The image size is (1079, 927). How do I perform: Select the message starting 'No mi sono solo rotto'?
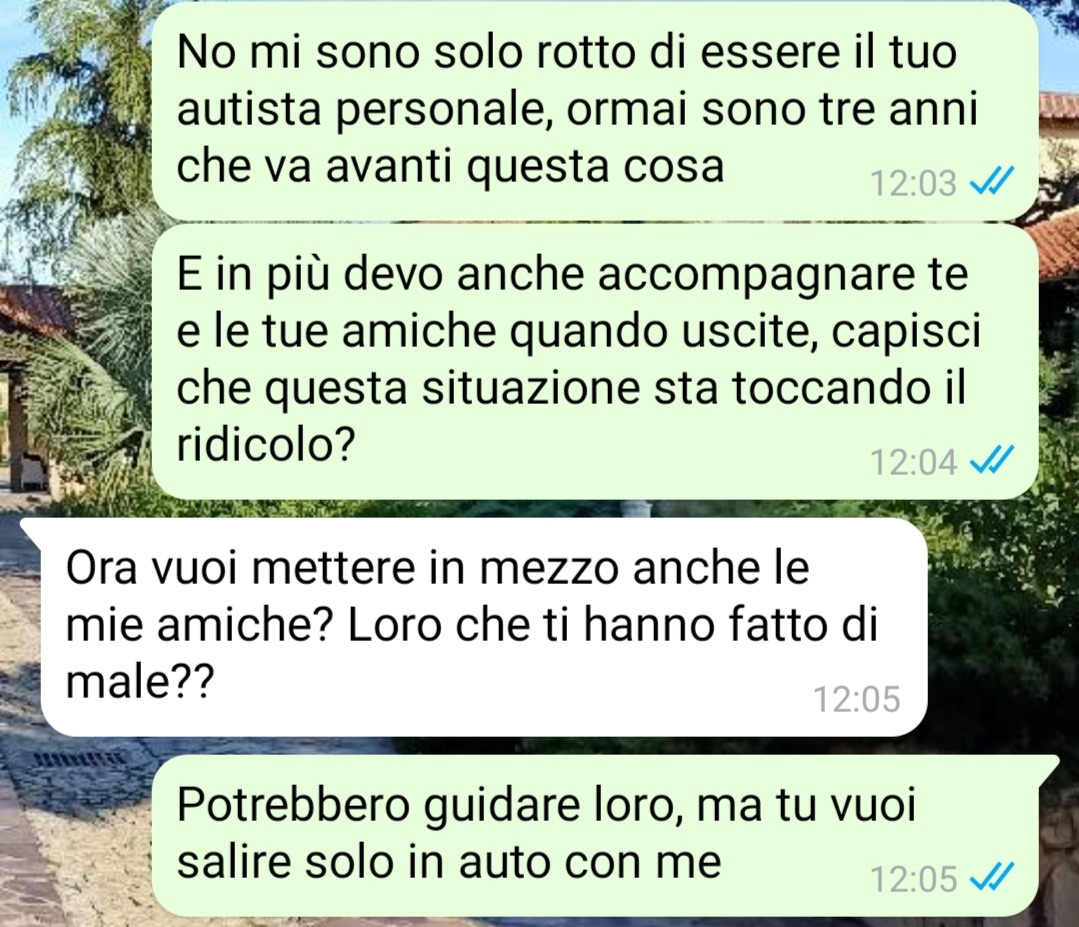tap(595, 111)
